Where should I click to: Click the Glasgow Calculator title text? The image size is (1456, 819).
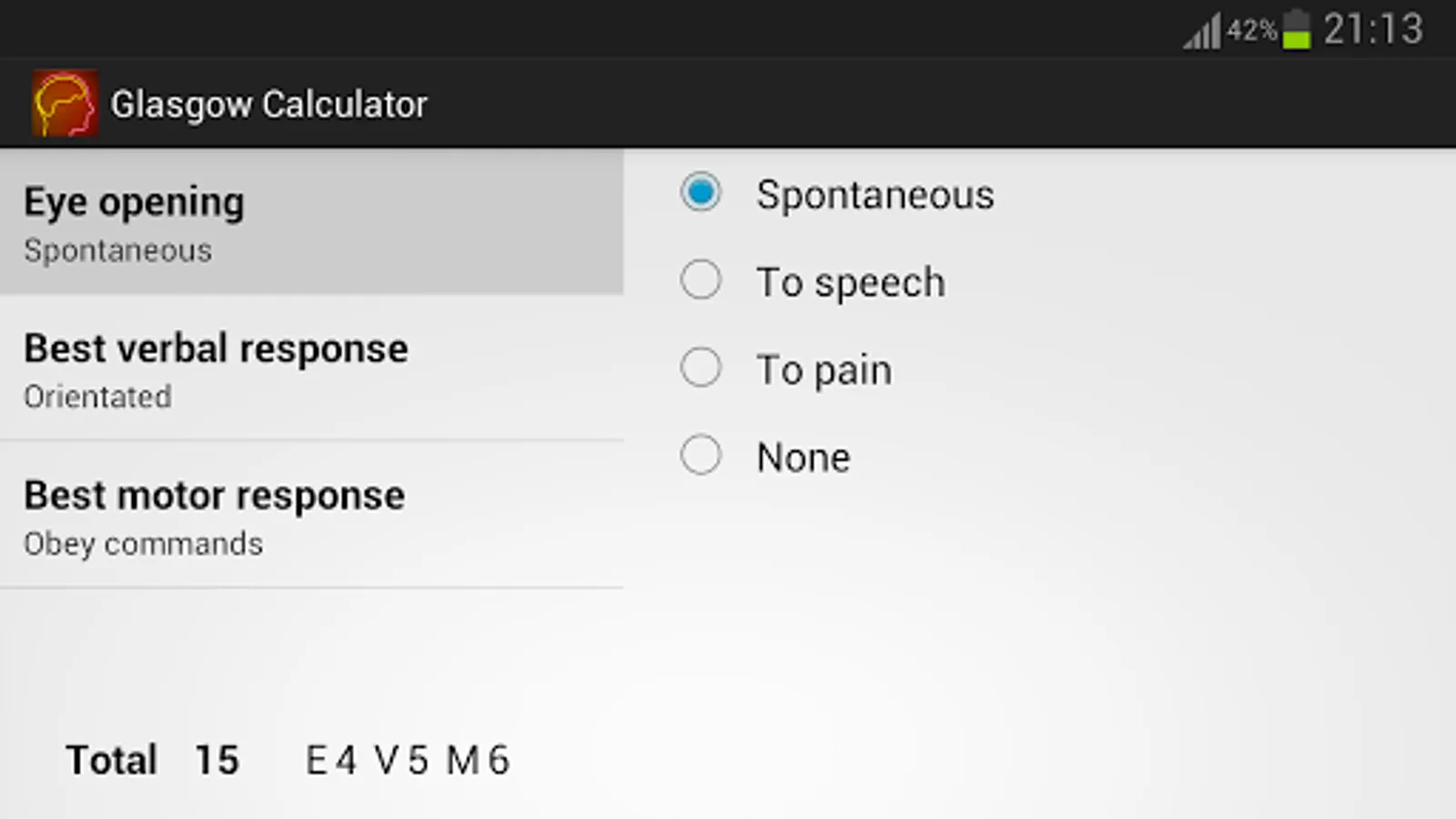pos(268,105)
